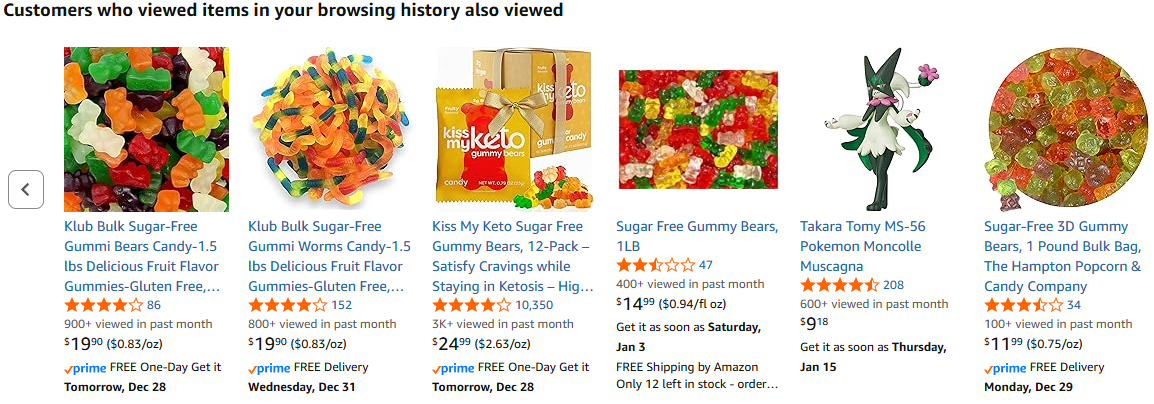Click star rating beside 47 reviews
The image size is (1154, 404).
click(655, 265)
